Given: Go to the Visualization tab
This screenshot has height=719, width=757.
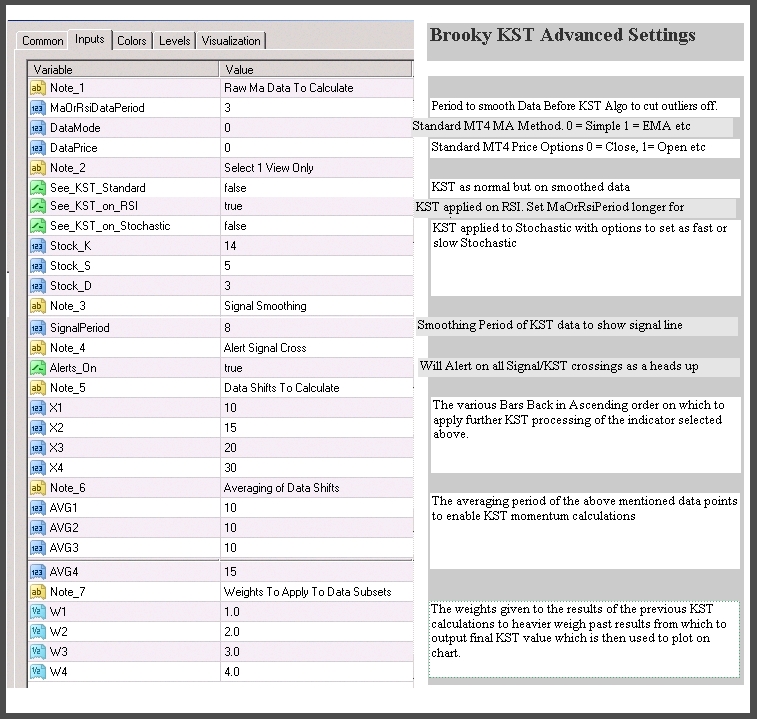Looking at the screenshot, I should point(231,41).
